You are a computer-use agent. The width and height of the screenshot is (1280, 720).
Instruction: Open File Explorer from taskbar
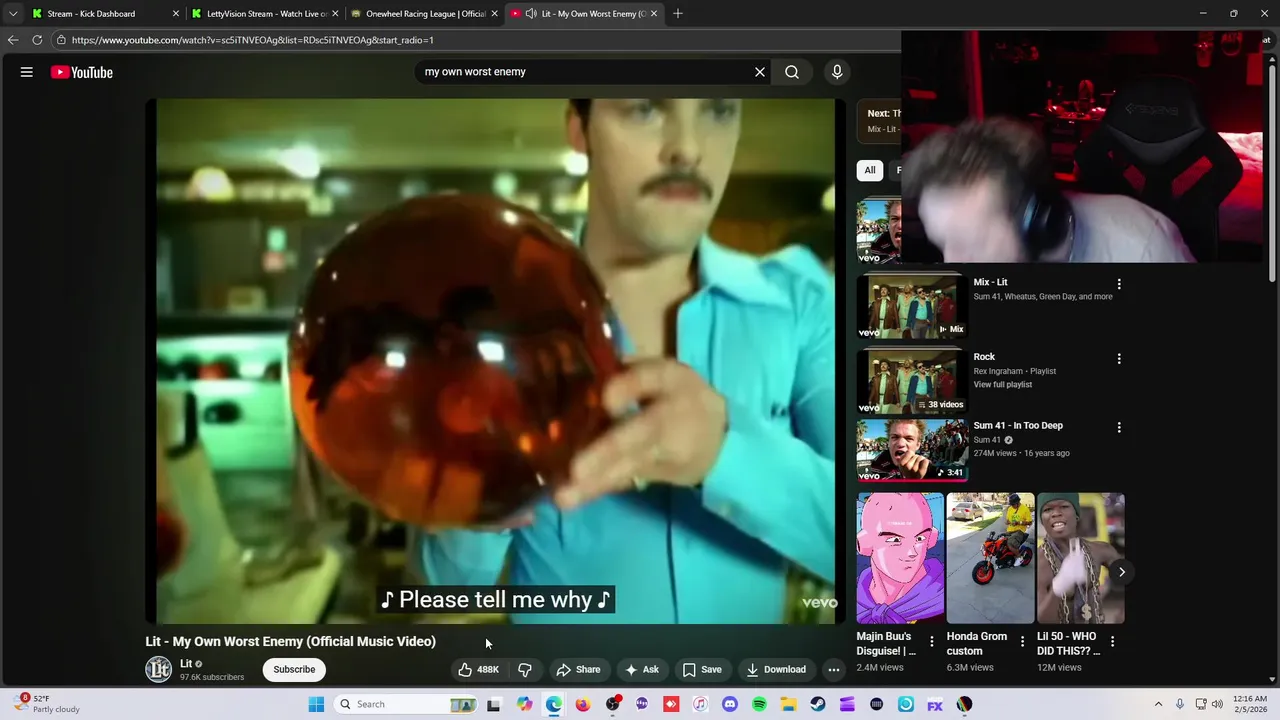(x=789, y=704)
